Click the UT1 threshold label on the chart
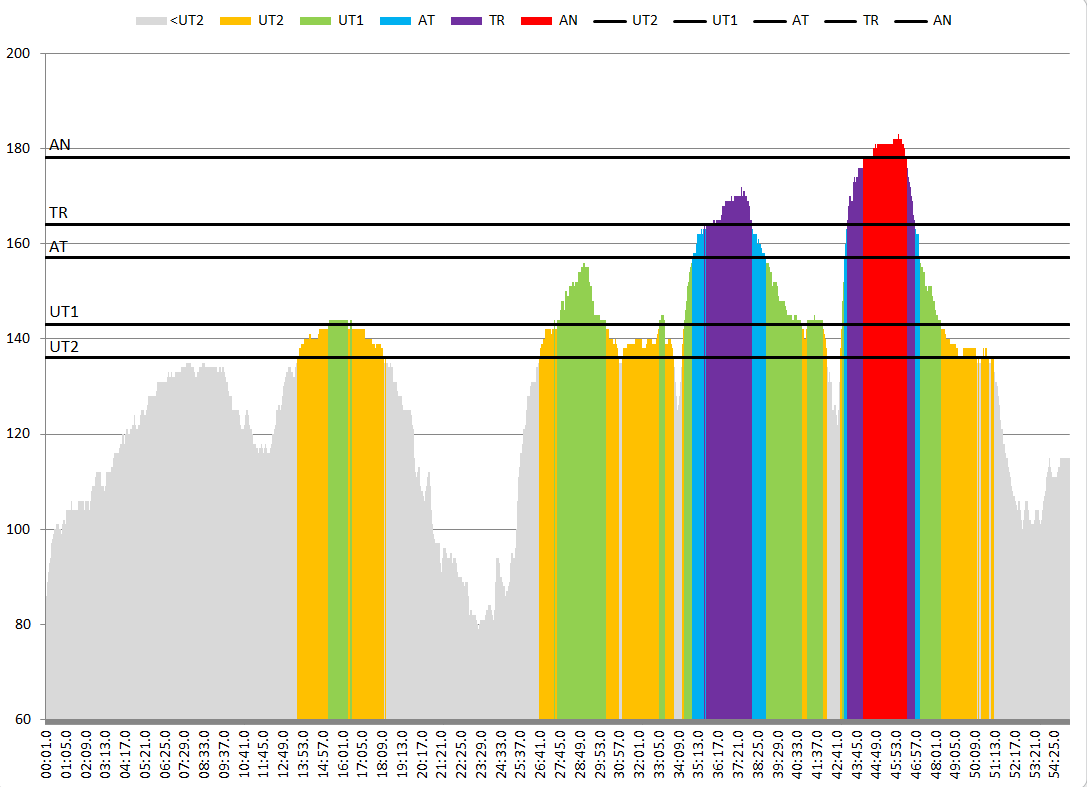This screenshot has height=787, width=1087. point(64,312)
